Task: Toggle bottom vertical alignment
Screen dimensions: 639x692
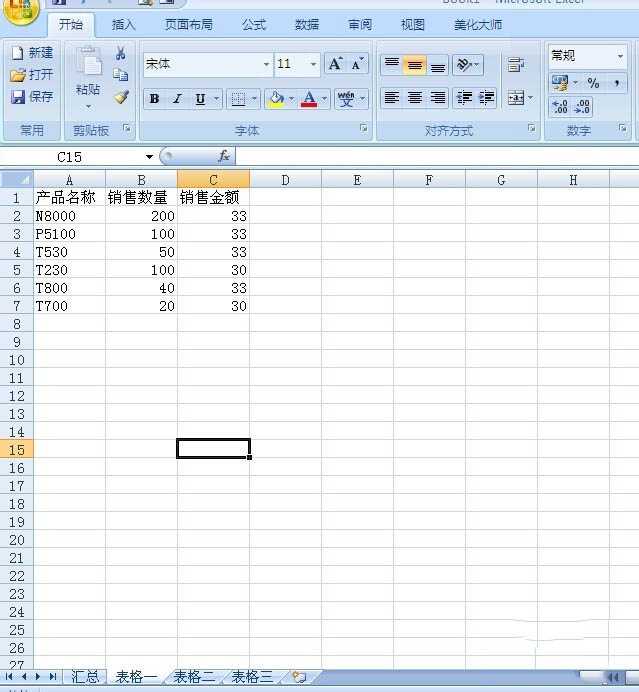Action: tap(437, 65)
